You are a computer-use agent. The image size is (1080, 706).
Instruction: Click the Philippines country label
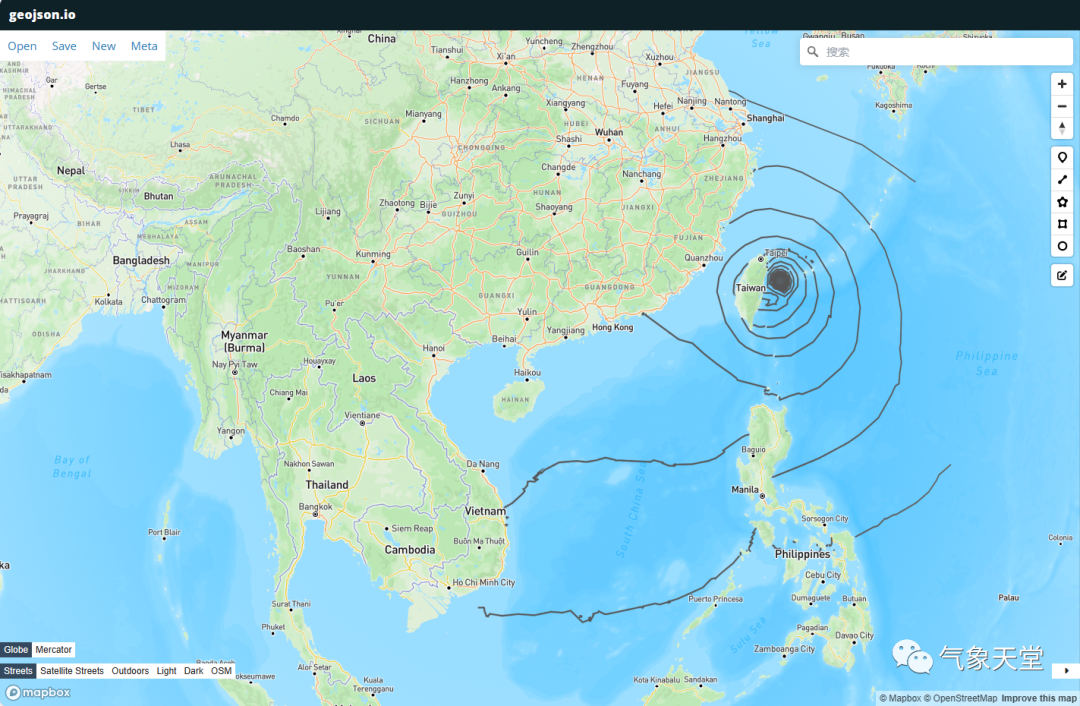[x=802, y=554]
